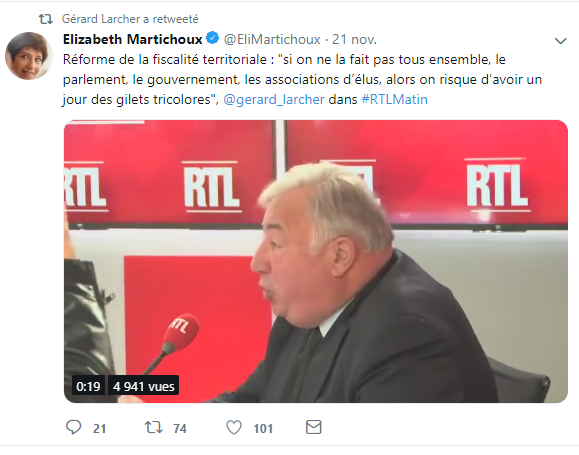Open the @EliMartichoux handle
Viewport: 579px width, 455px height.
pos(272,39)
